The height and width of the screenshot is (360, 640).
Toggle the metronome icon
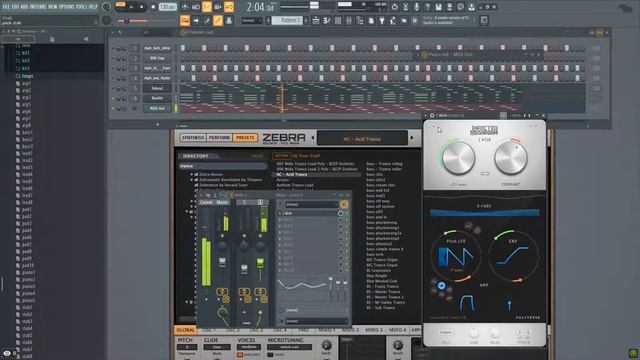click(185, 7)
